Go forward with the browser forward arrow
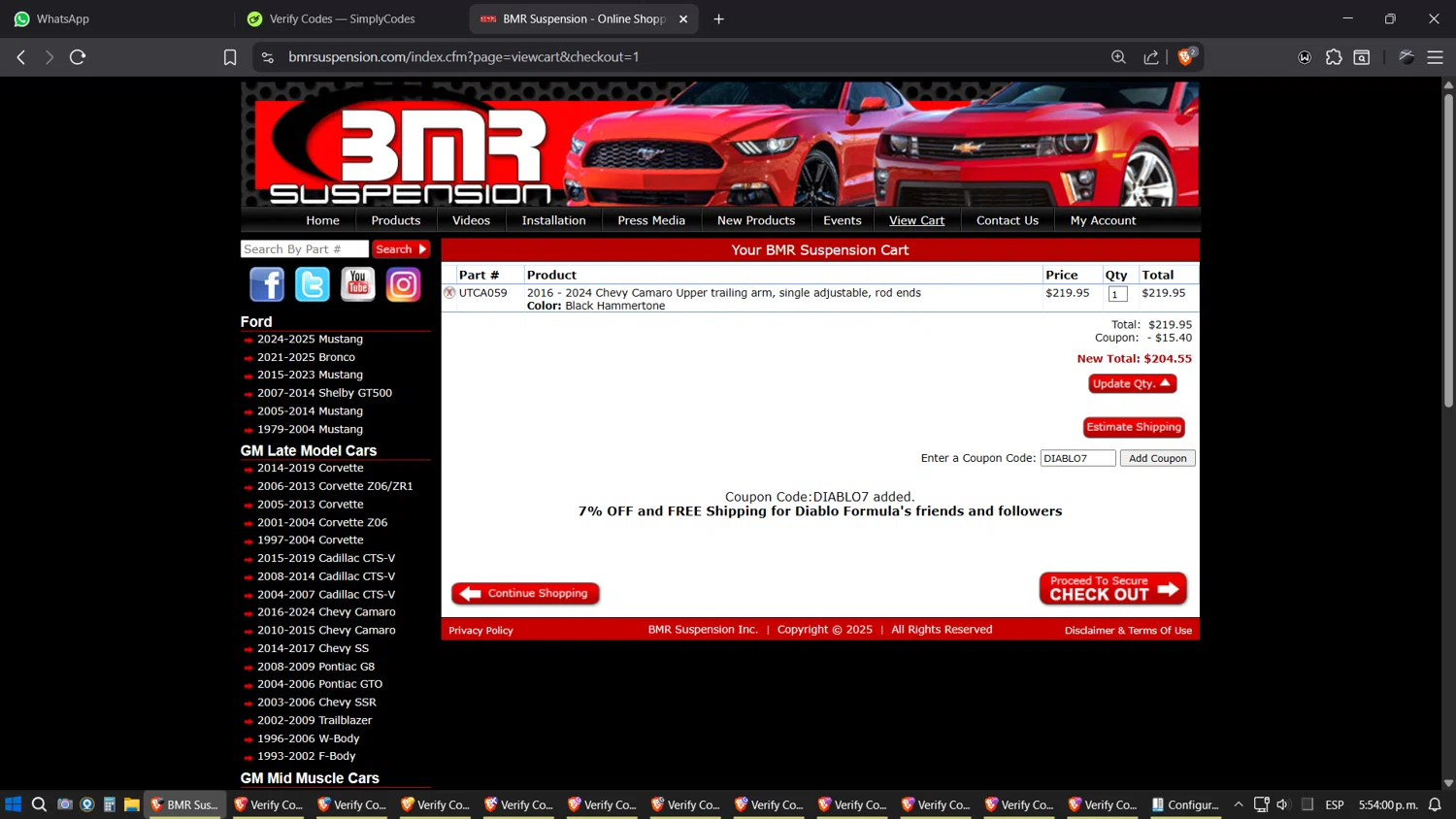The image size is (1456, 819). 50,57
